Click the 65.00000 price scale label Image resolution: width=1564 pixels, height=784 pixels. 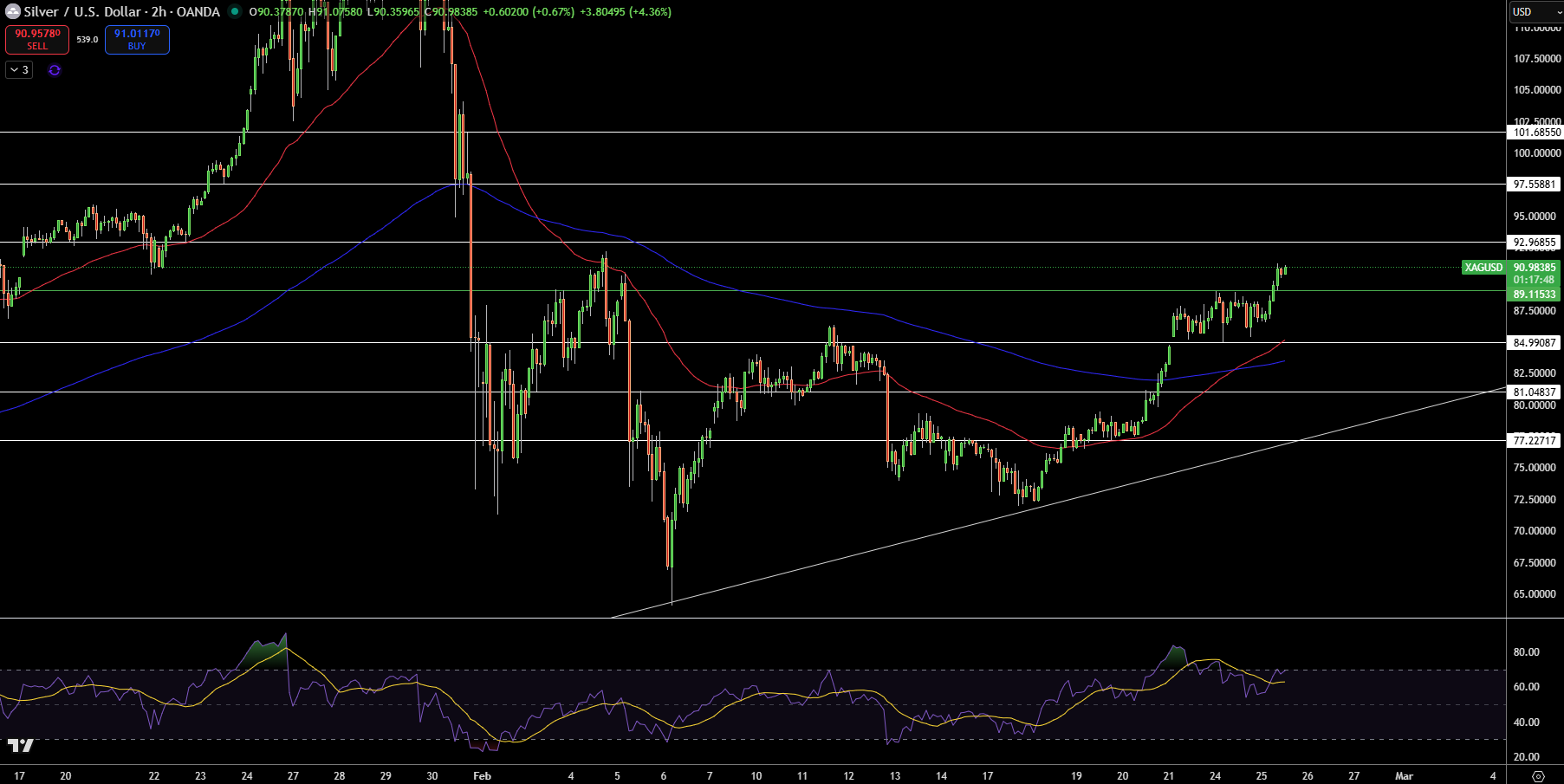click(x=1535, y=594)
